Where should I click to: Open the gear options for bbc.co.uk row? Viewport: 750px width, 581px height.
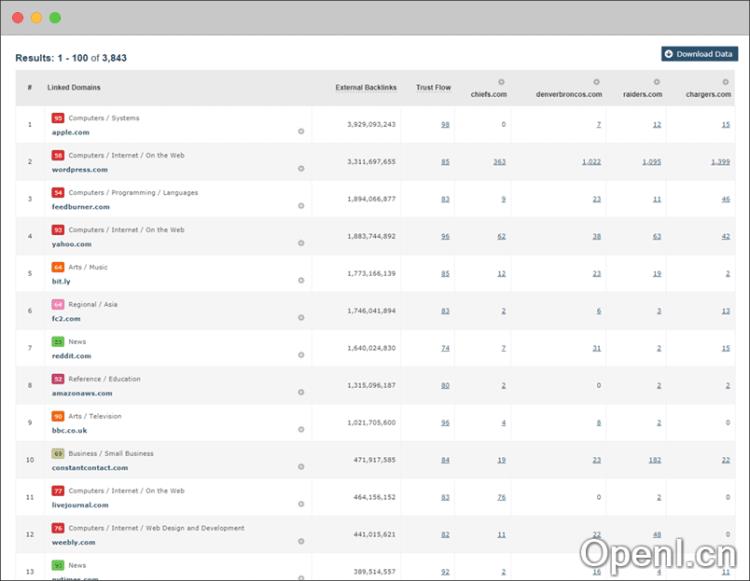301,430
